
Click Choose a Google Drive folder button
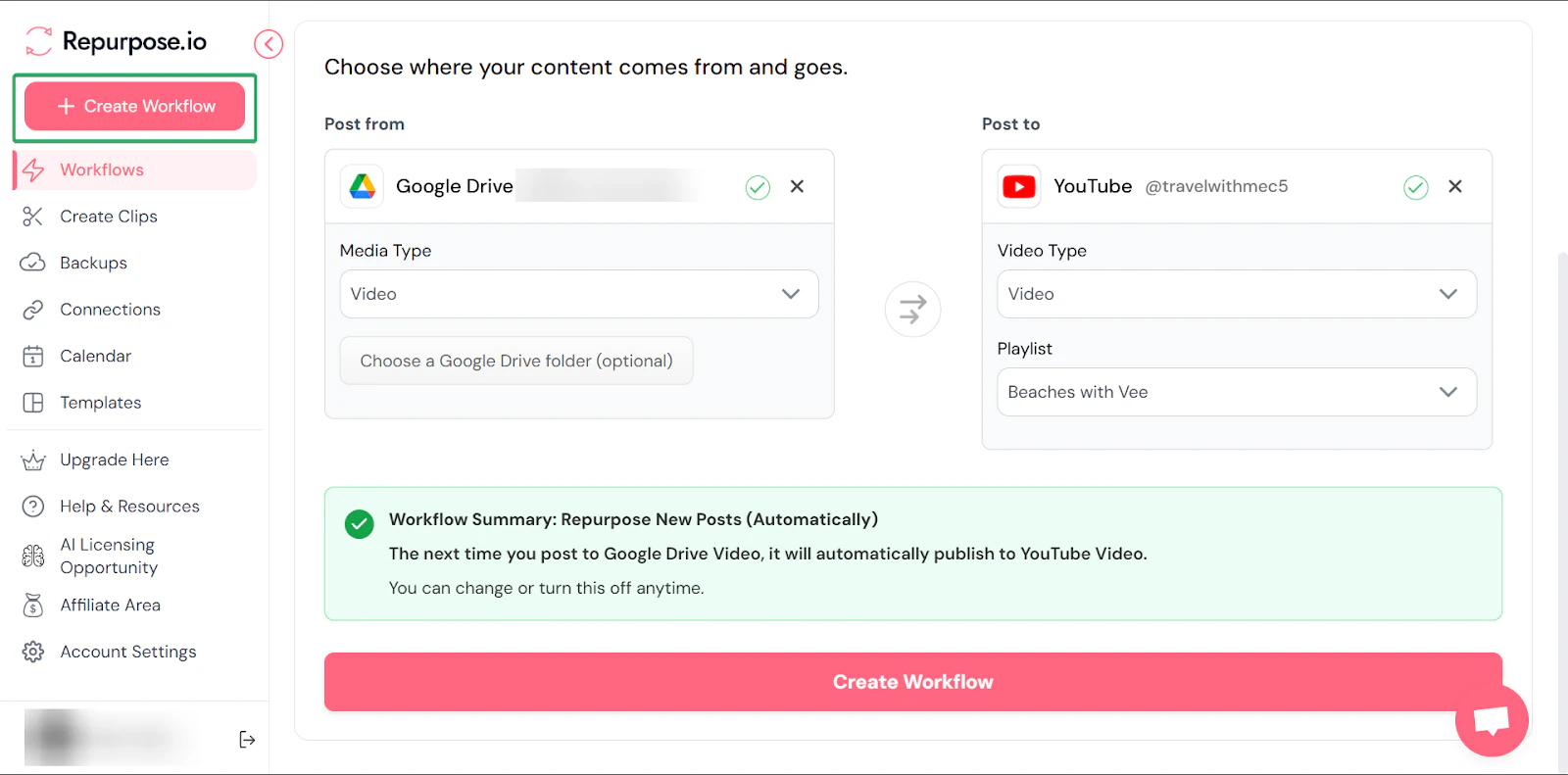(516, 361)
